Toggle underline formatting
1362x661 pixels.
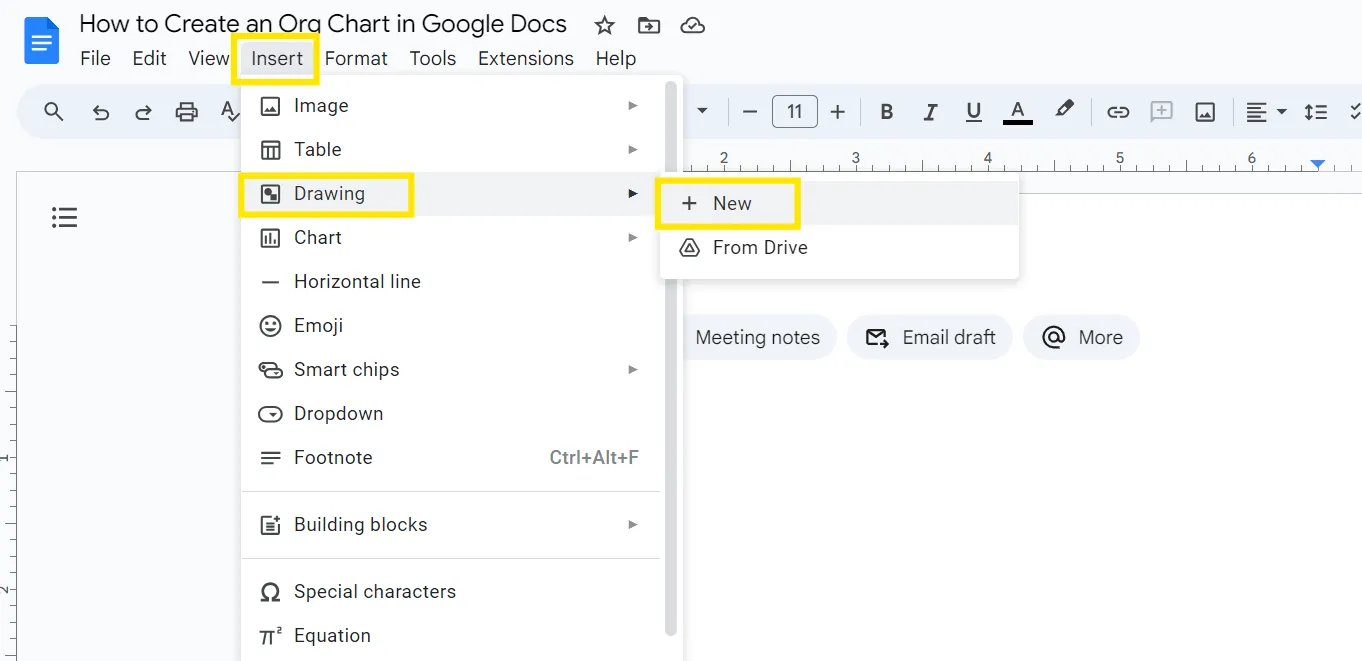point(974,112)
